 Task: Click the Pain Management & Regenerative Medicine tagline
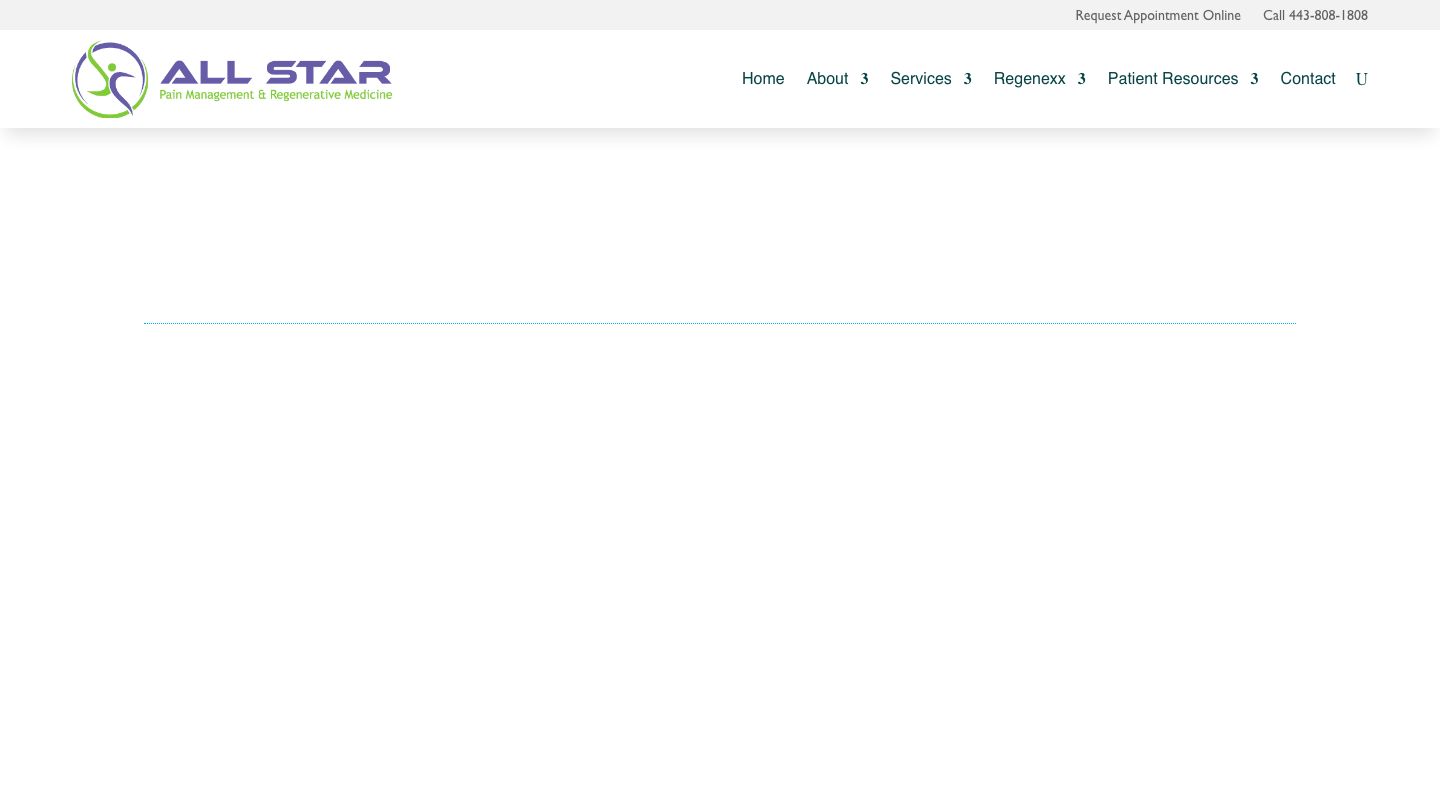(x=276, y=95)
